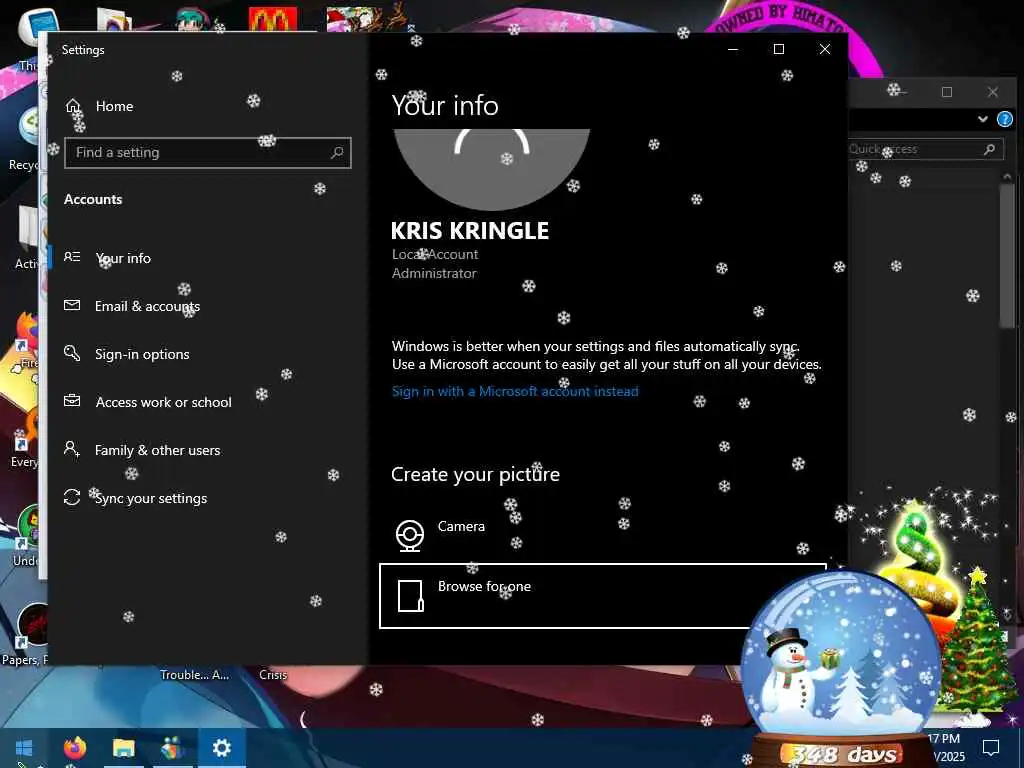Viewport: 1024px width, 768px height.
Task: Minimize the Settings window
Action: click(x=733, y=50)
